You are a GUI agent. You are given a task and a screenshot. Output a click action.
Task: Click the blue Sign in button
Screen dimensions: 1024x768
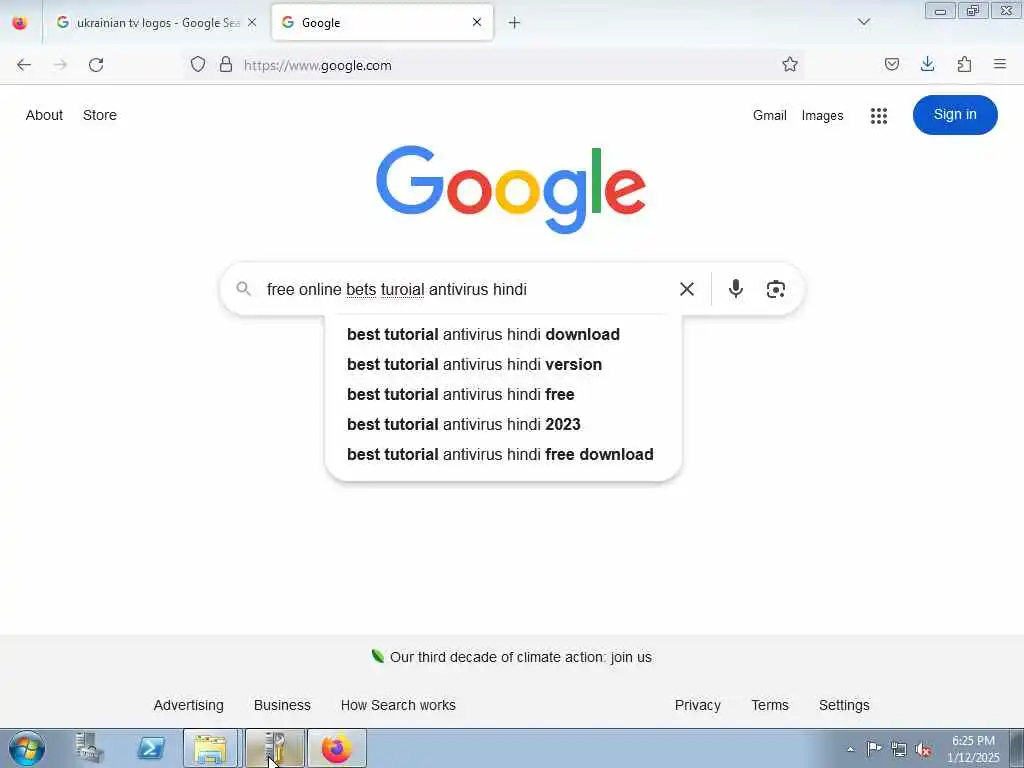click(x=955, y=115)
